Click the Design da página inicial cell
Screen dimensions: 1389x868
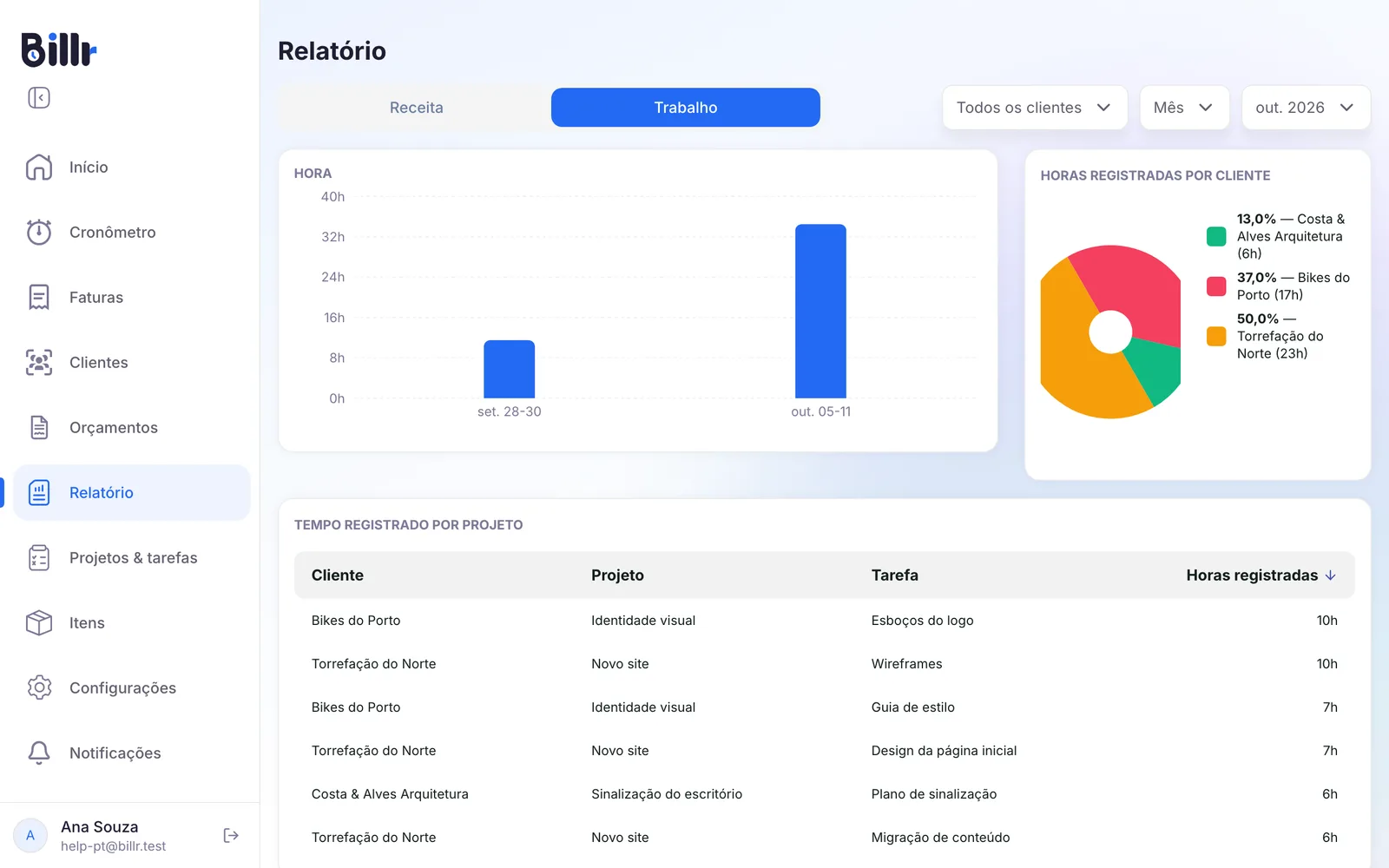[x=944, y=751]
